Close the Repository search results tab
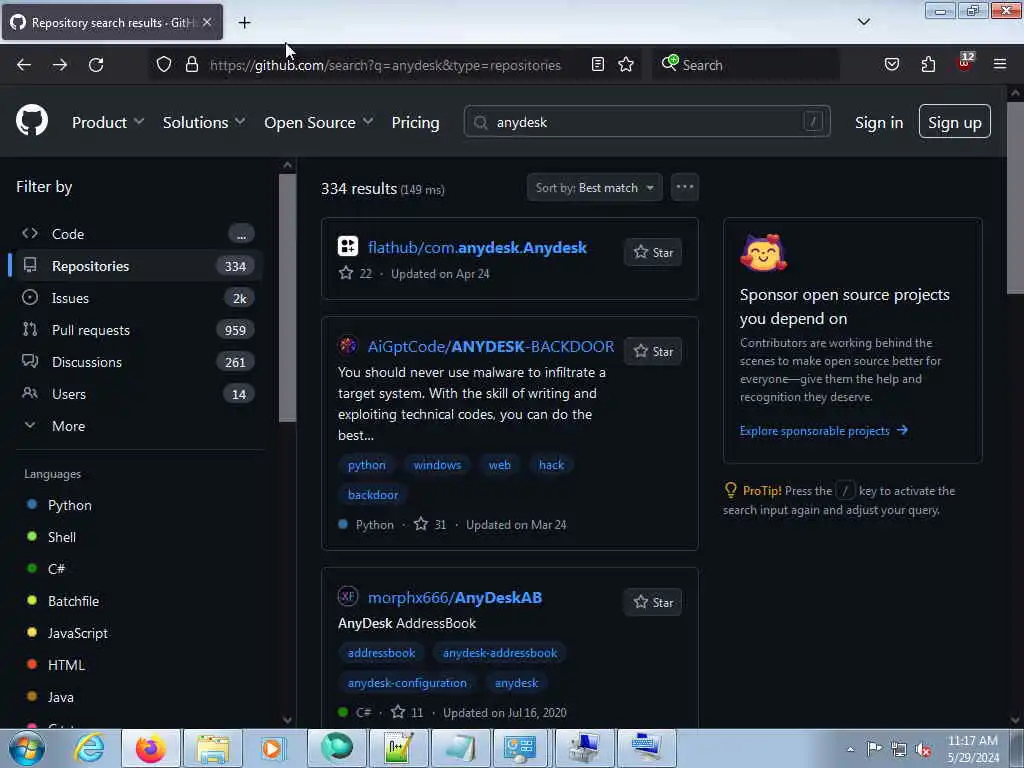The width and height of the screenshot is (1024, 768). click(x=207, y=22)
